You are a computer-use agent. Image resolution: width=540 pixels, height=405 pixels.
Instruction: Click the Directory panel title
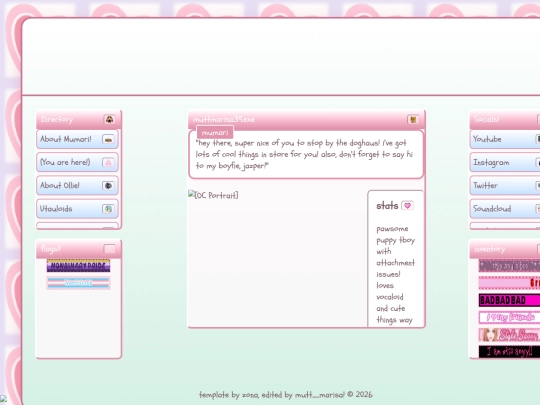[x=57, y=120]
